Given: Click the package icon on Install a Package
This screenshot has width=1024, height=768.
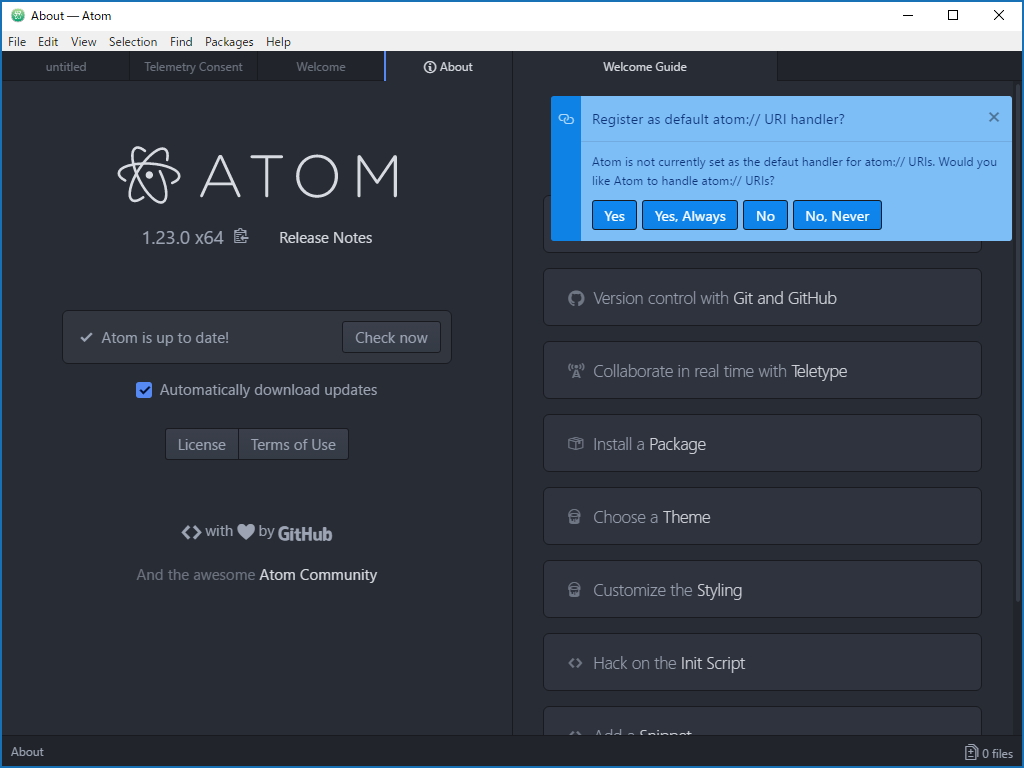Looking at the screenshot, I should click(574, 443).
